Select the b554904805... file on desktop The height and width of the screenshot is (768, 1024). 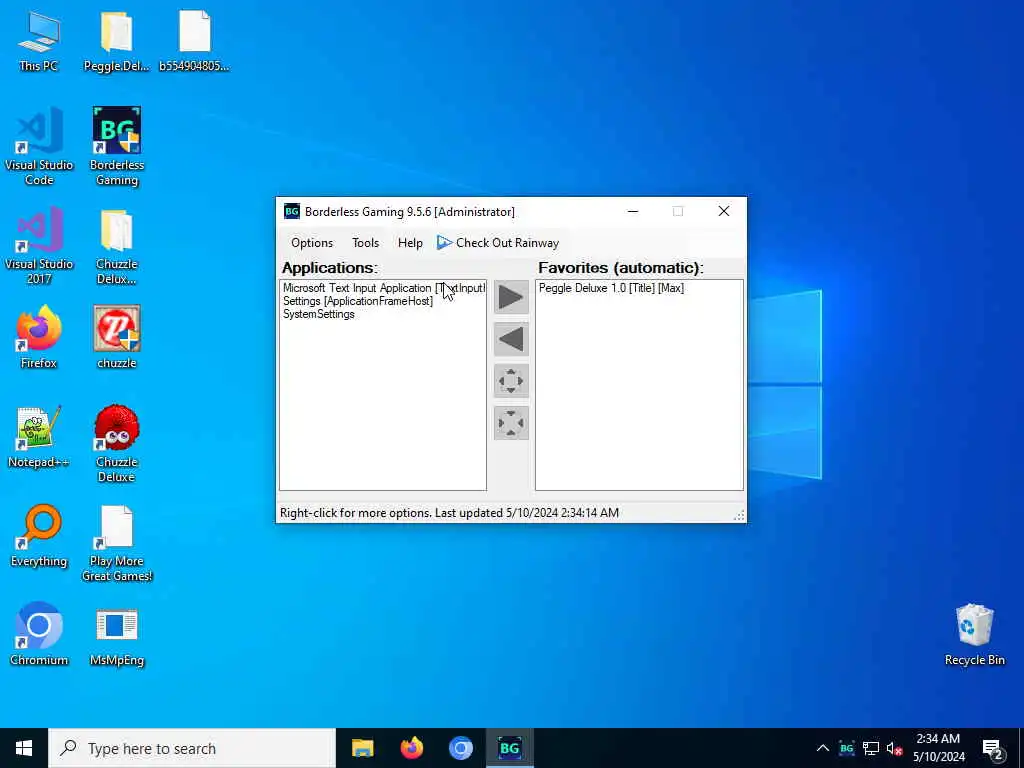click(x=195, y=40)
